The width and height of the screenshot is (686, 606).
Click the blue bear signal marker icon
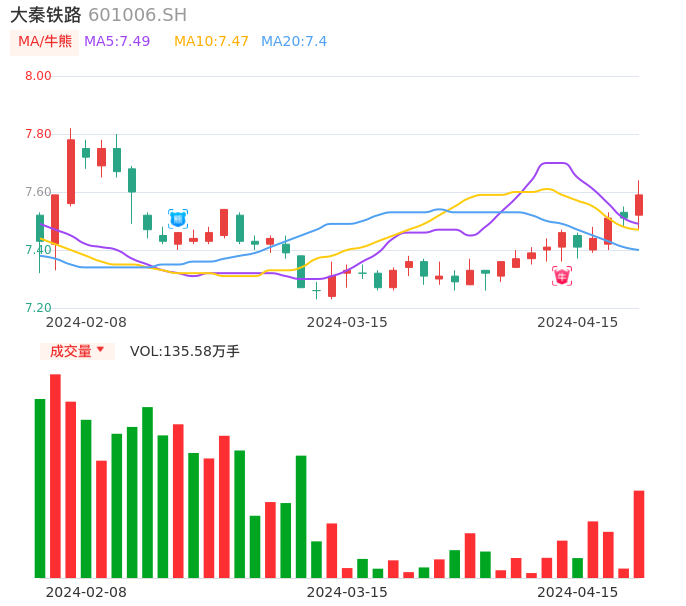(178, 219)
